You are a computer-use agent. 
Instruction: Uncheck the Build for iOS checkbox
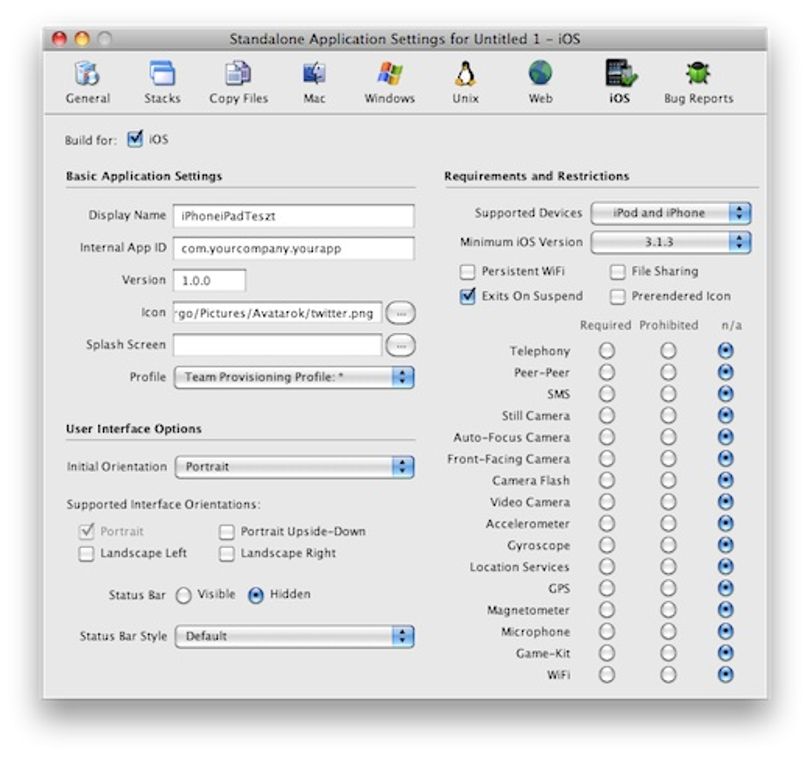(135, 139)
